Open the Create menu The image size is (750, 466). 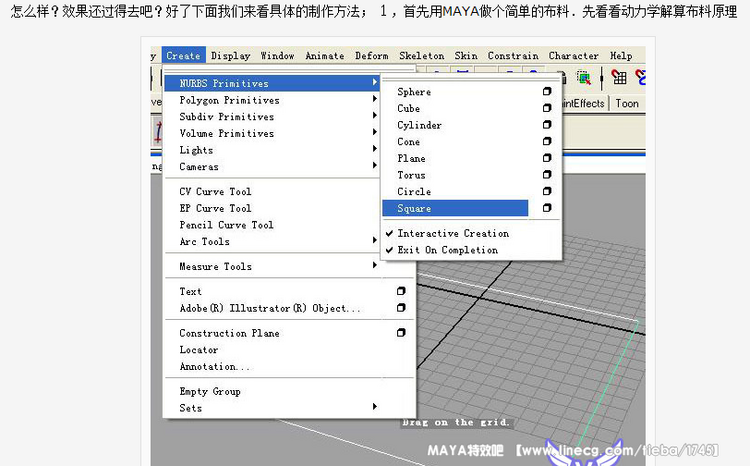pyautogui.click(x=183, y=55)
